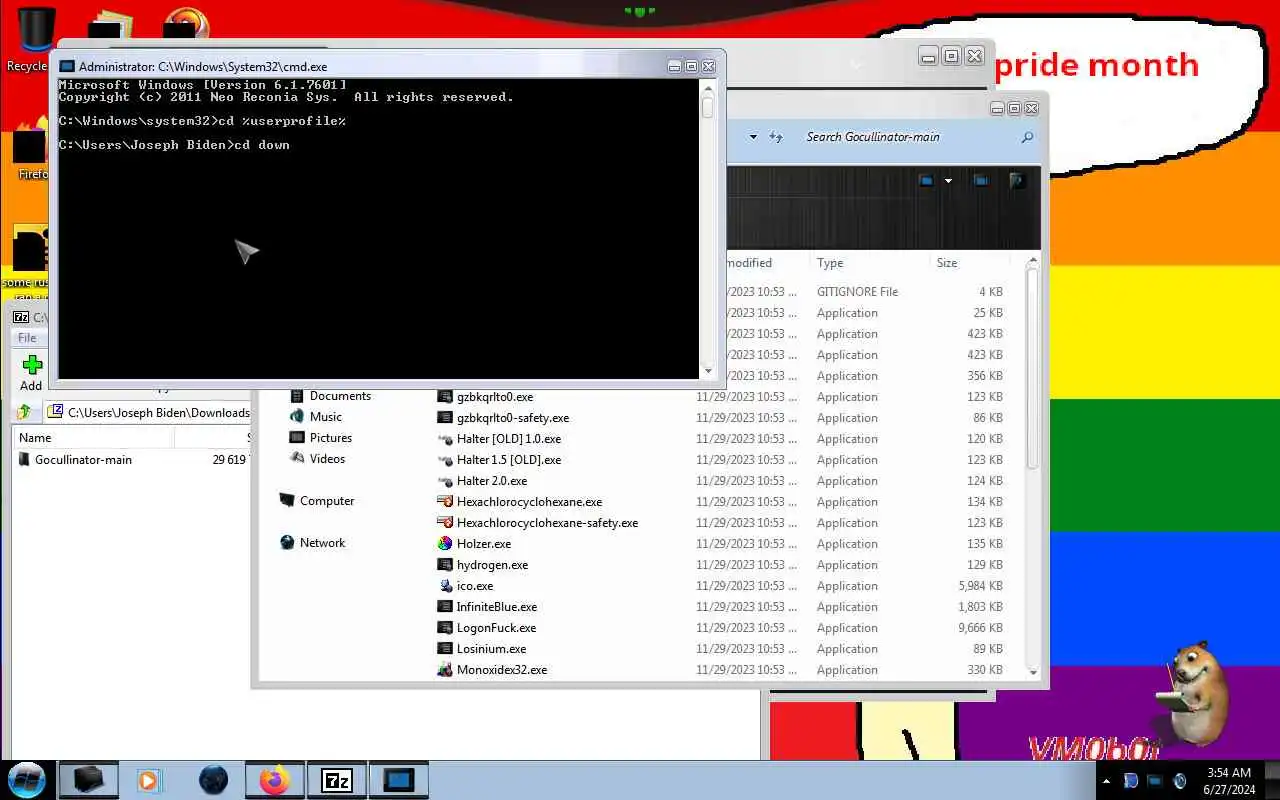
Task: Select InfiniteBlue.exe in the file list
Action: tap(497, 607)
